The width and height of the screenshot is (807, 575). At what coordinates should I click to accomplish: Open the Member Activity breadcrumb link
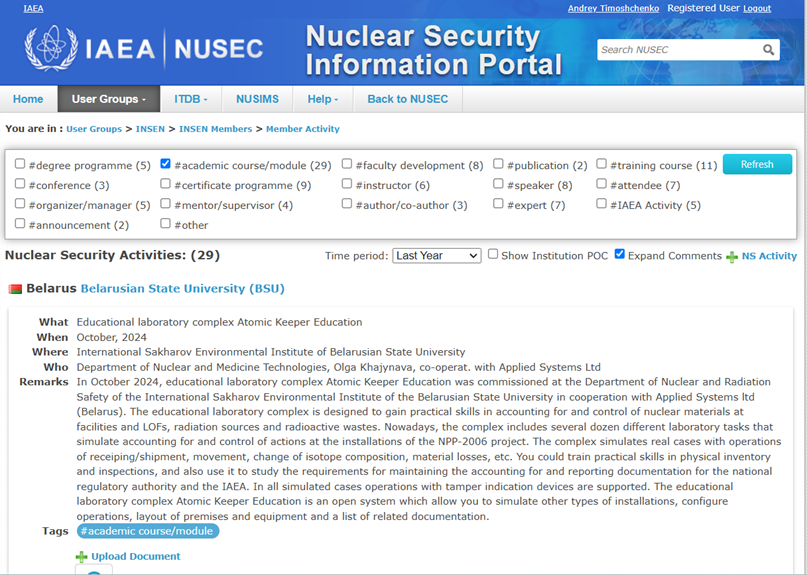click(x=303, y=129)
